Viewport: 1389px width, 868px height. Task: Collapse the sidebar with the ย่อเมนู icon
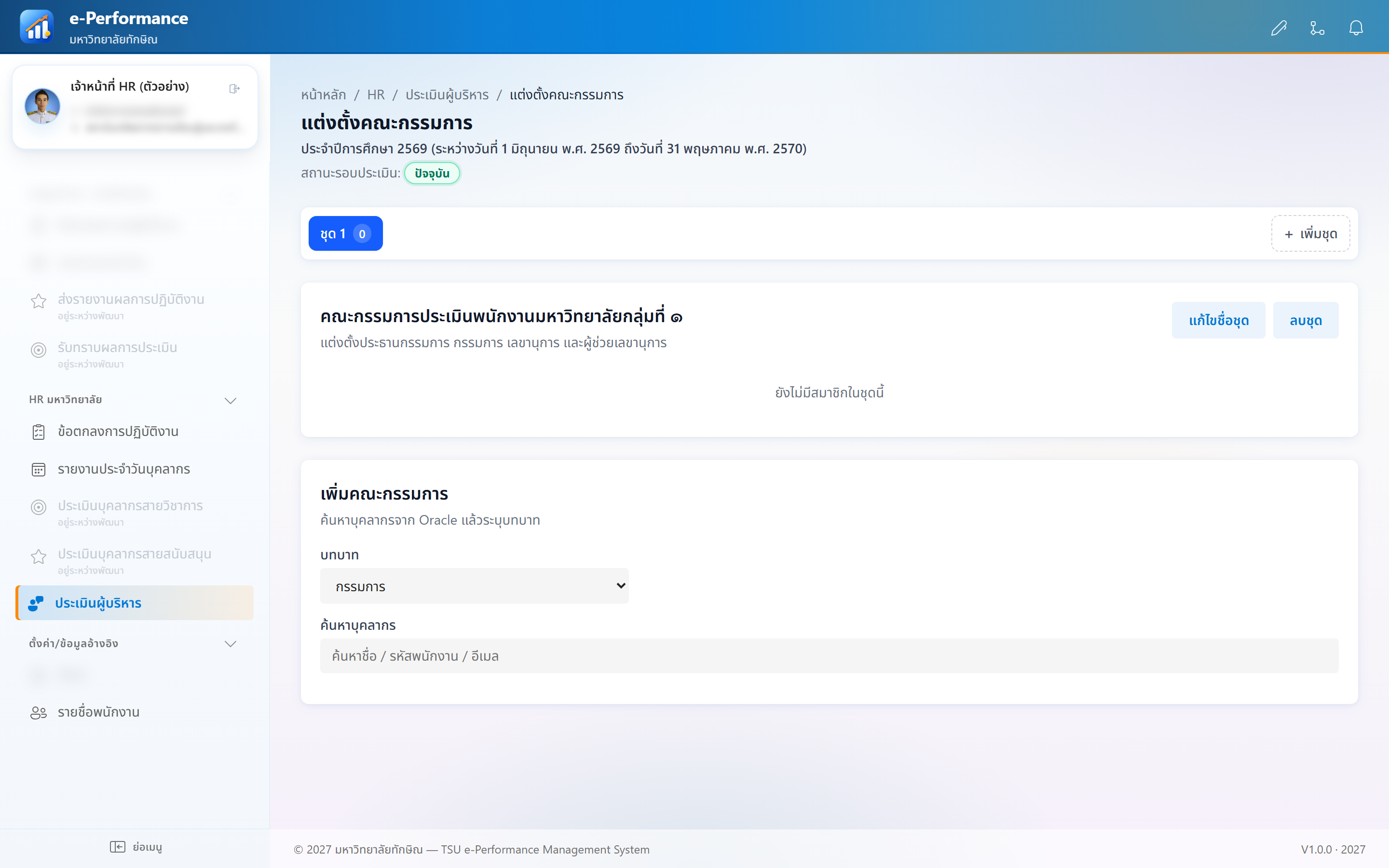118,847
